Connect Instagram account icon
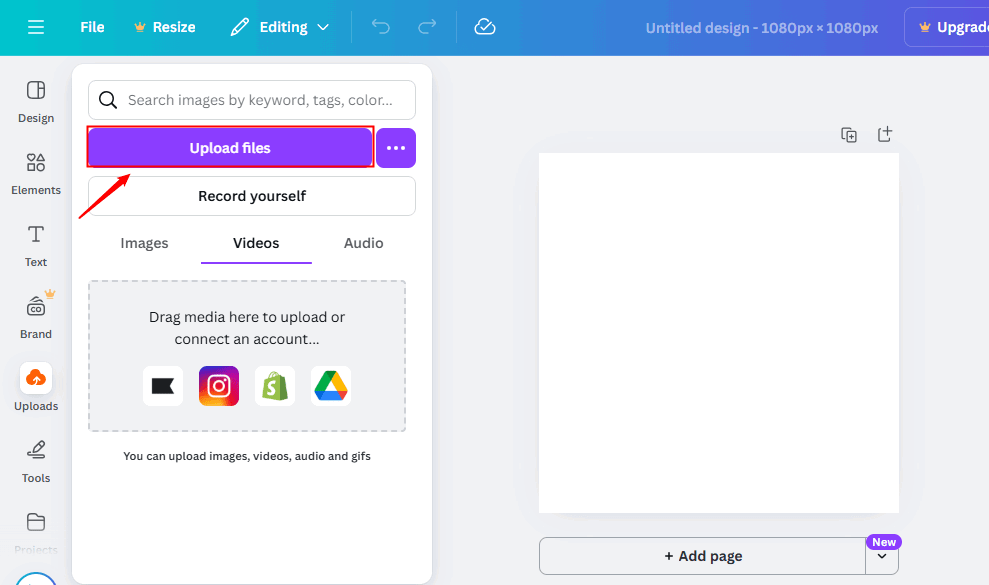 [219, 386]
